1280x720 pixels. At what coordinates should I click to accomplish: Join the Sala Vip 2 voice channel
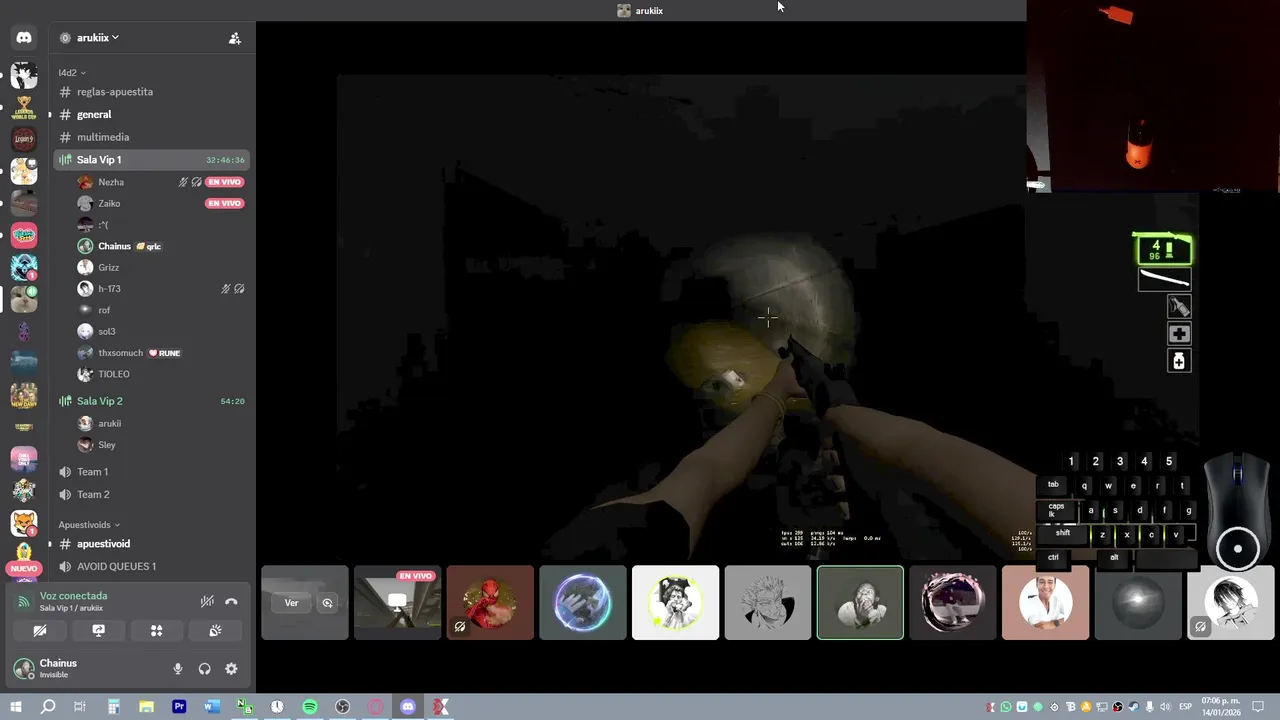tap(150, 401)
